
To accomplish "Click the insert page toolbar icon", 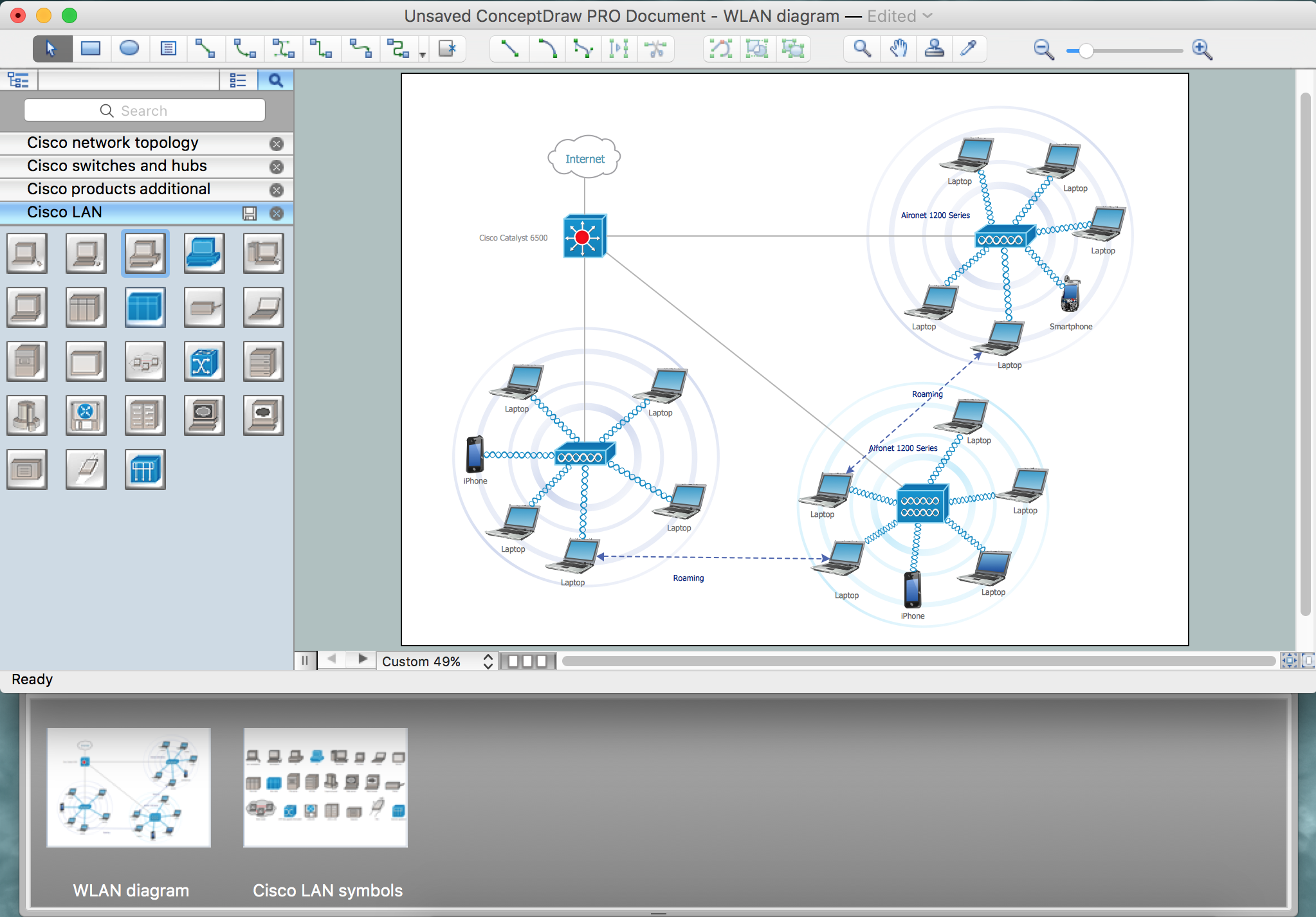I will (x=447, y=49).
